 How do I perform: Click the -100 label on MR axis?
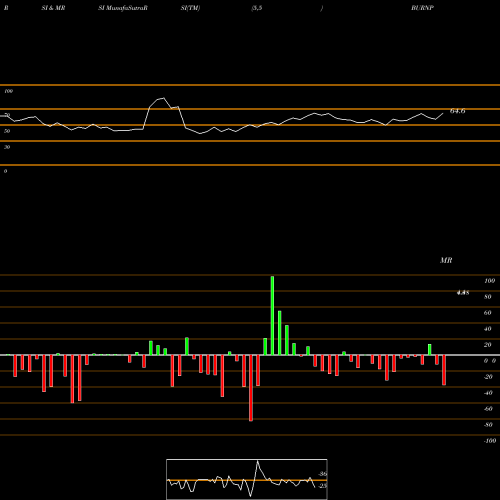click(x=489, y=441)
